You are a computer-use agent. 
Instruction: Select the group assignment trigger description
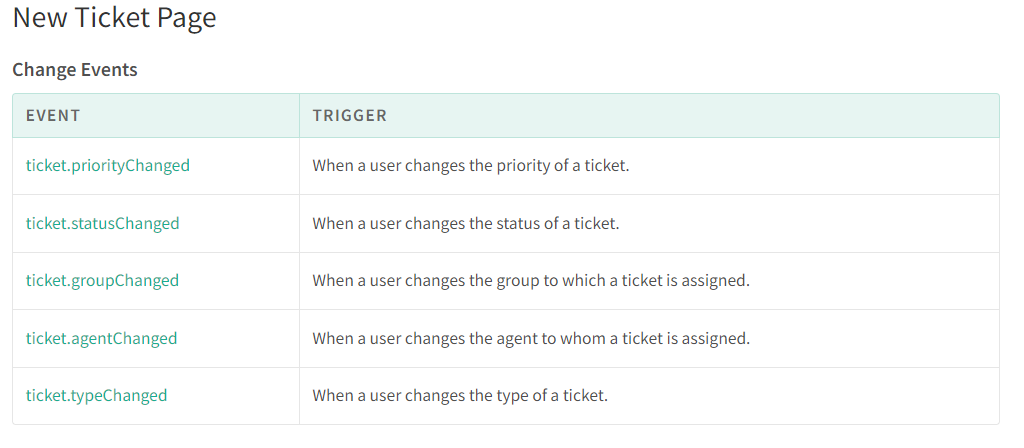[531, 281]
